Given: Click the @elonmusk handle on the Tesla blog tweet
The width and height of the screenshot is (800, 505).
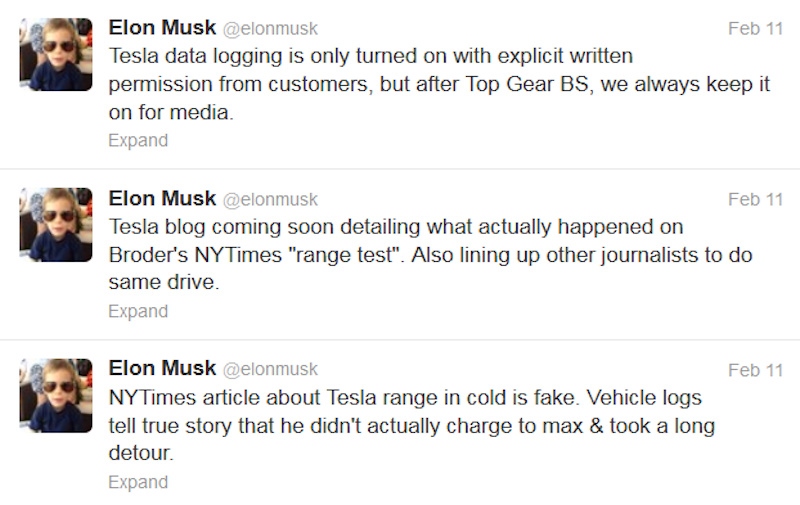Looking at the screenshot, I should 270,201.
